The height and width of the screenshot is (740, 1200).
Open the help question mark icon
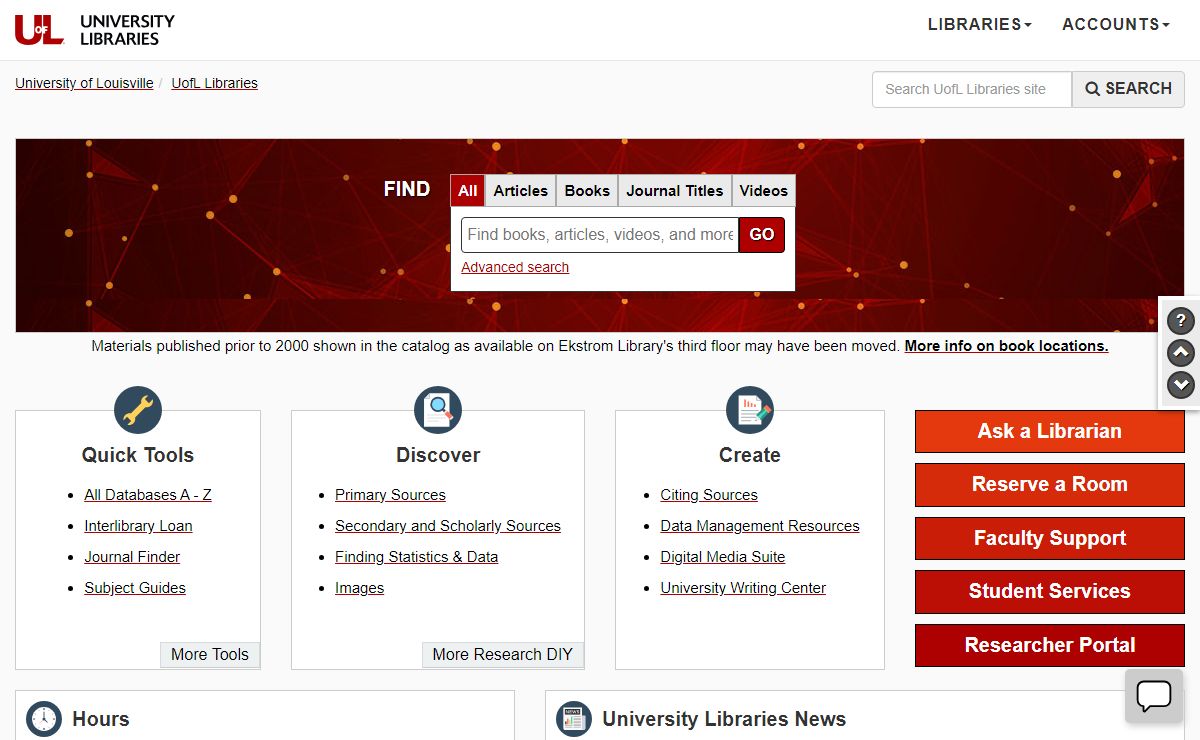tap(1181, 321)
